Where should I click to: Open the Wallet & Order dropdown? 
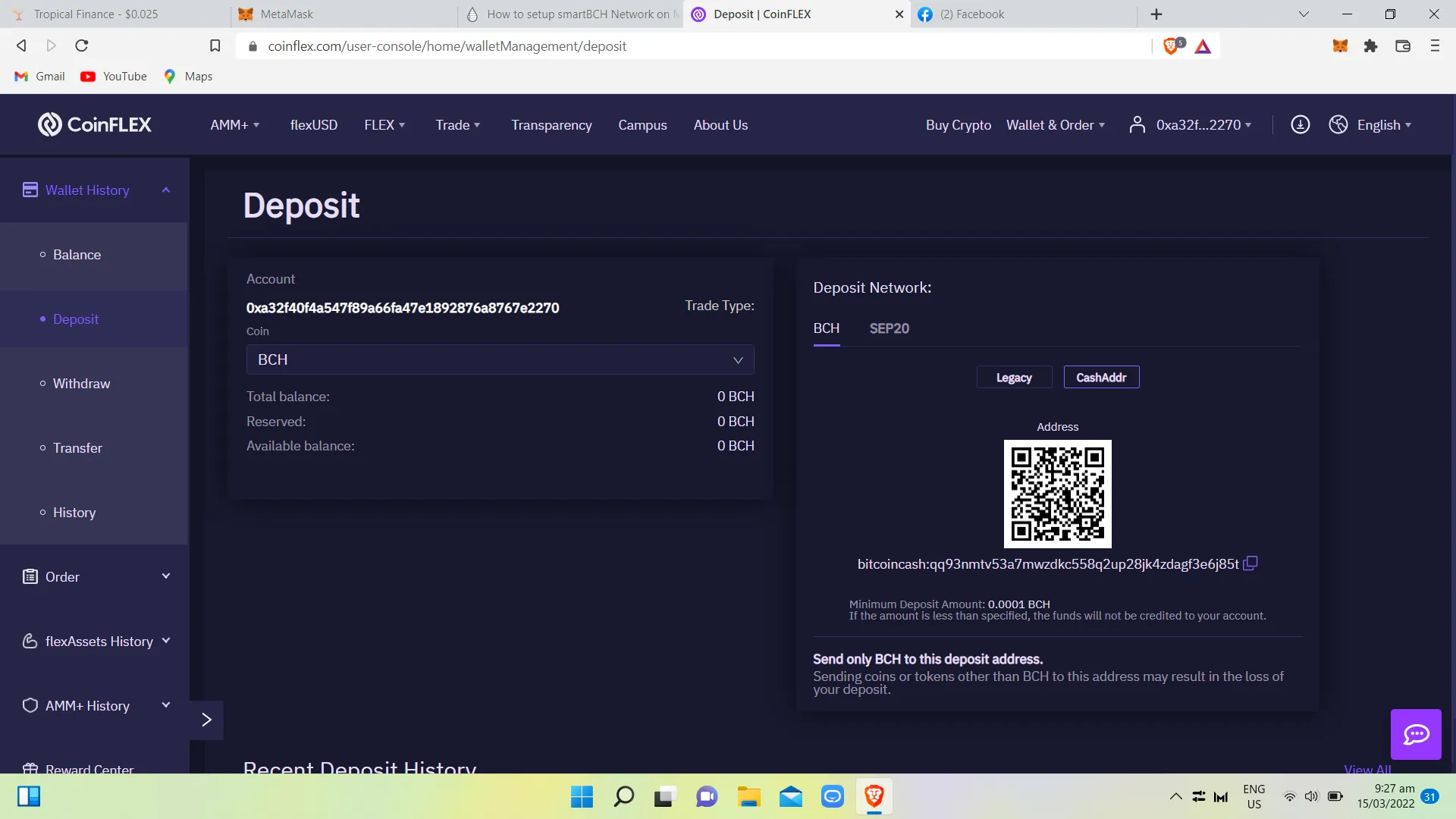(1056, 125)
